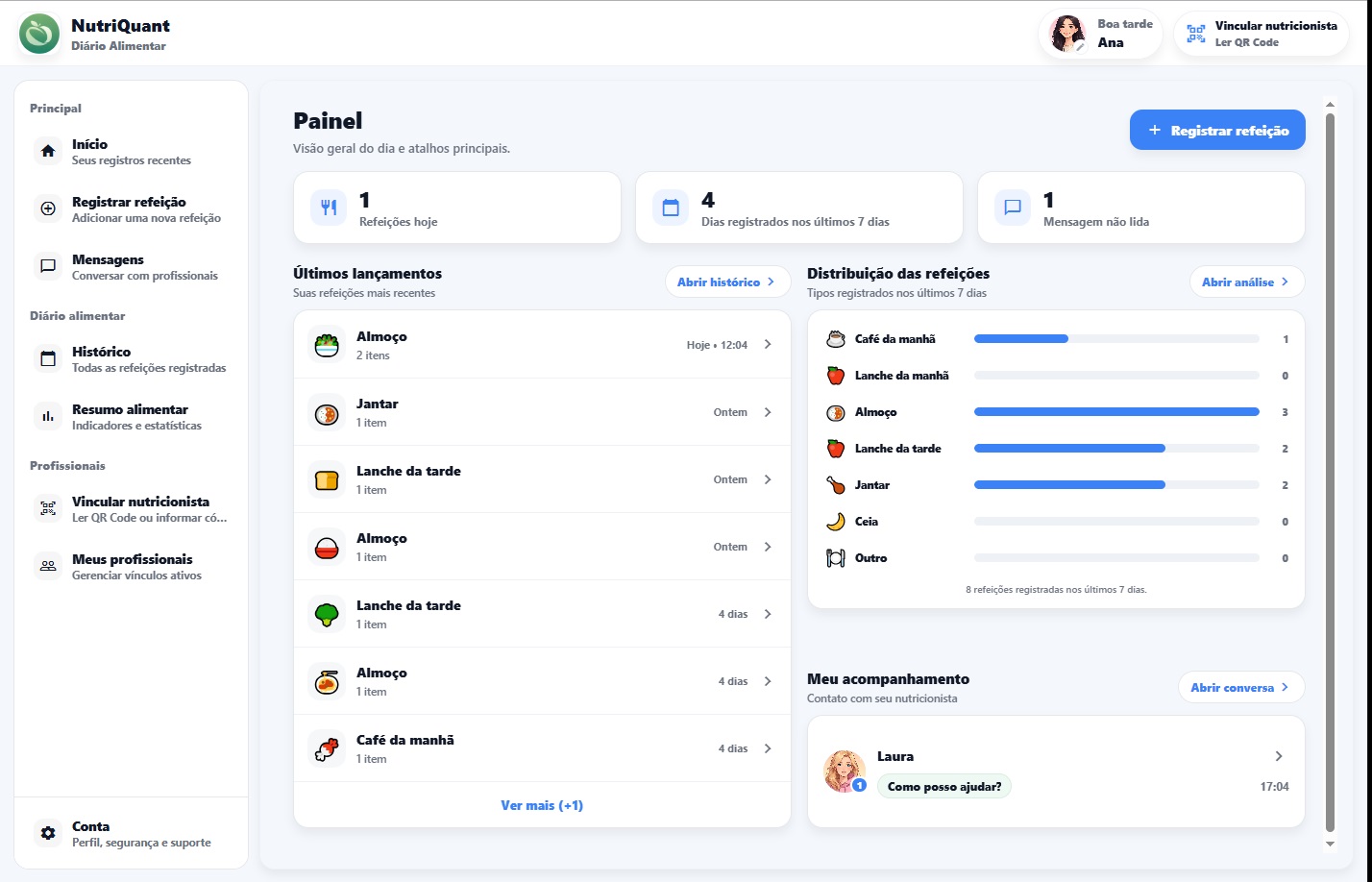The image size is (1372, 882).
Task: Click the 8 refeições registradas footer text
Action: tap(1056, 590)
